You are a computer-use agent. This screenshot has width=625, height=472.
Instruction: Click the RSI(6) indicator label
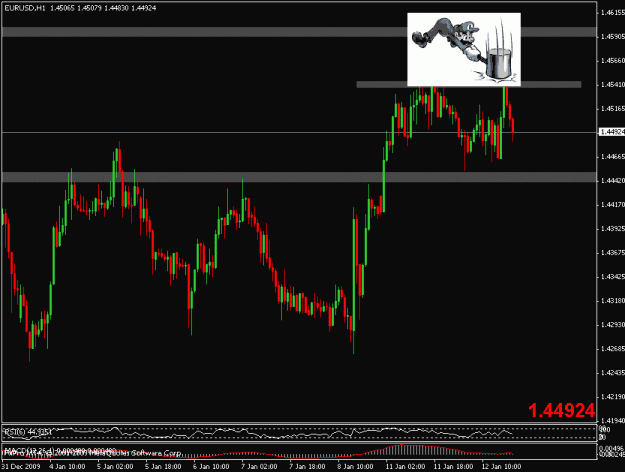(28, 432)
